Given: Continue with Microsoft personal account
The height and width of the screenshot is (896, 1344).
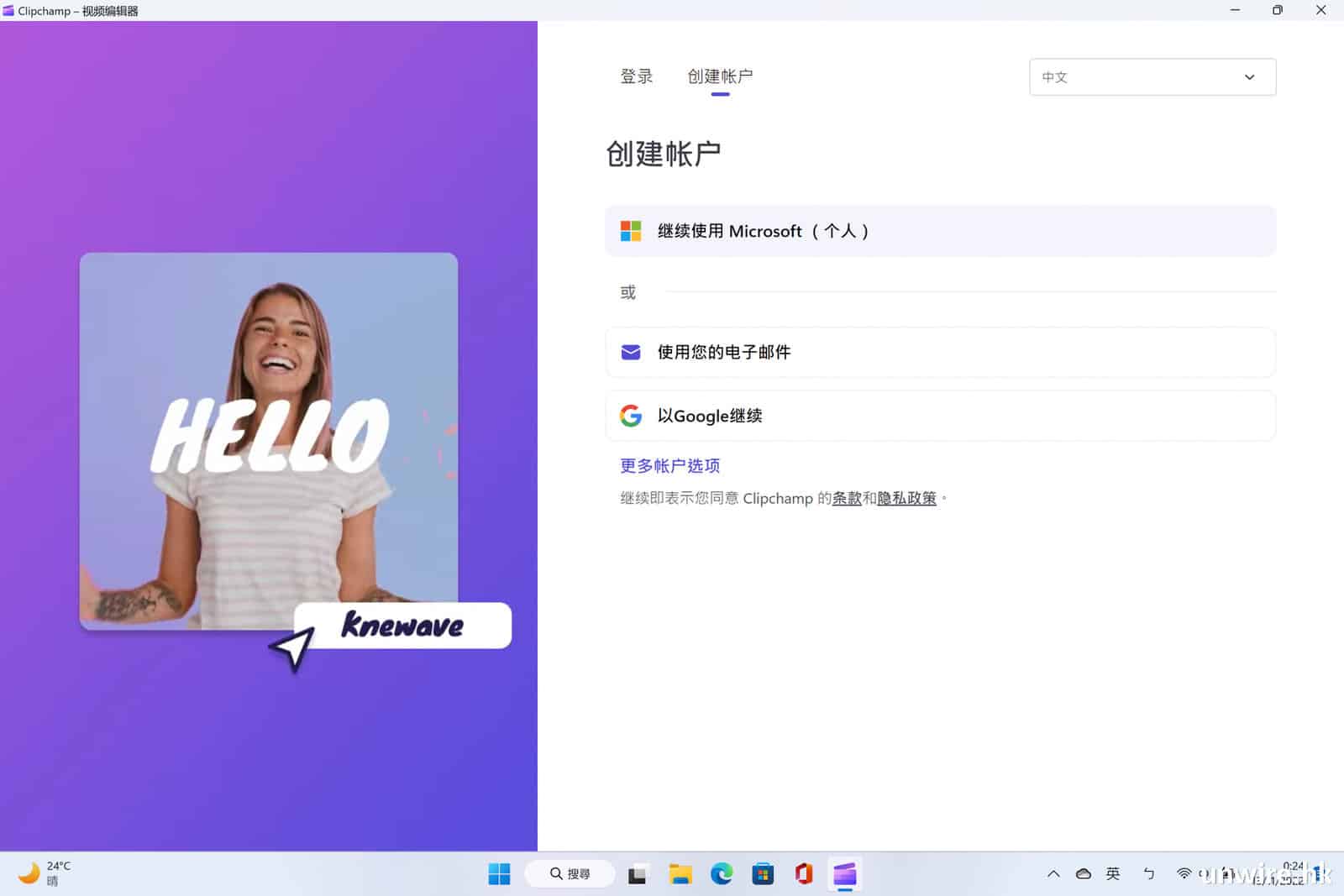Looking at the screenshot, I should pos(940,231).
